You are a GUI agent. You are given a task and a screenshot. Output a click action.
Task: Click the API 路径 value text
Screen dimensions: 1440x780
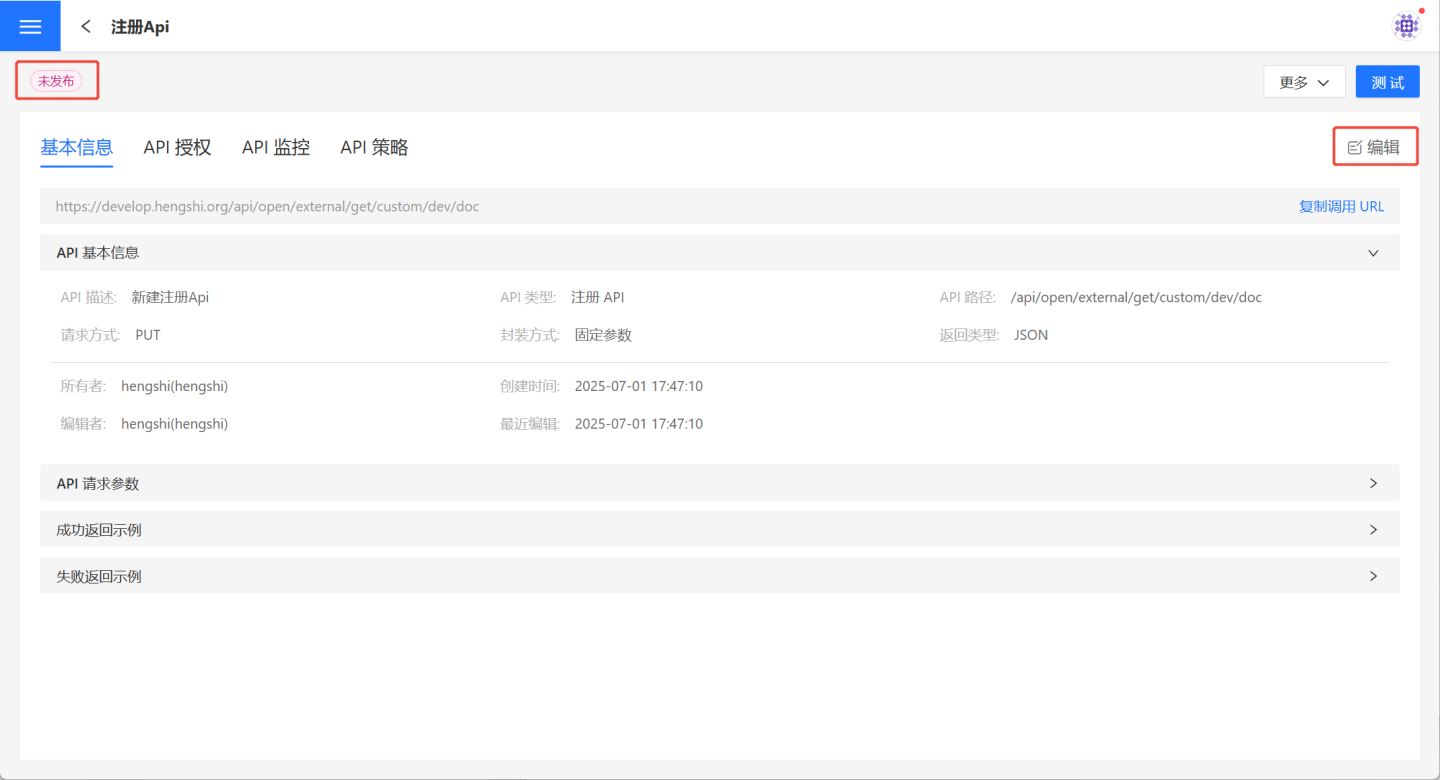1136,297
